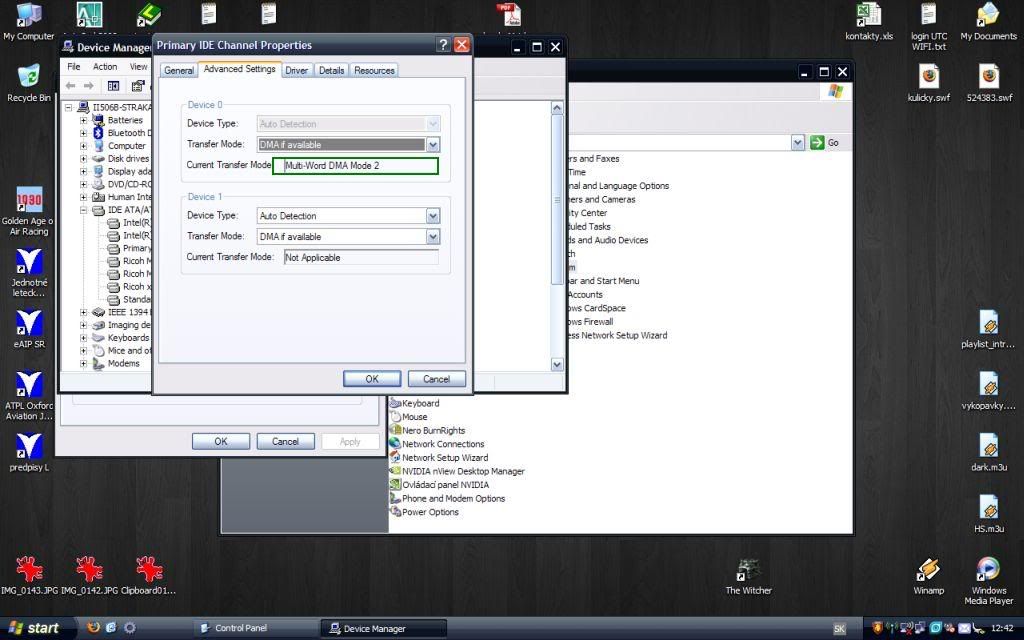The width and height of the screenshot is (1024, 640).
Task: Select the Advanced Settings tab
Action: click(x=239, y=69)
